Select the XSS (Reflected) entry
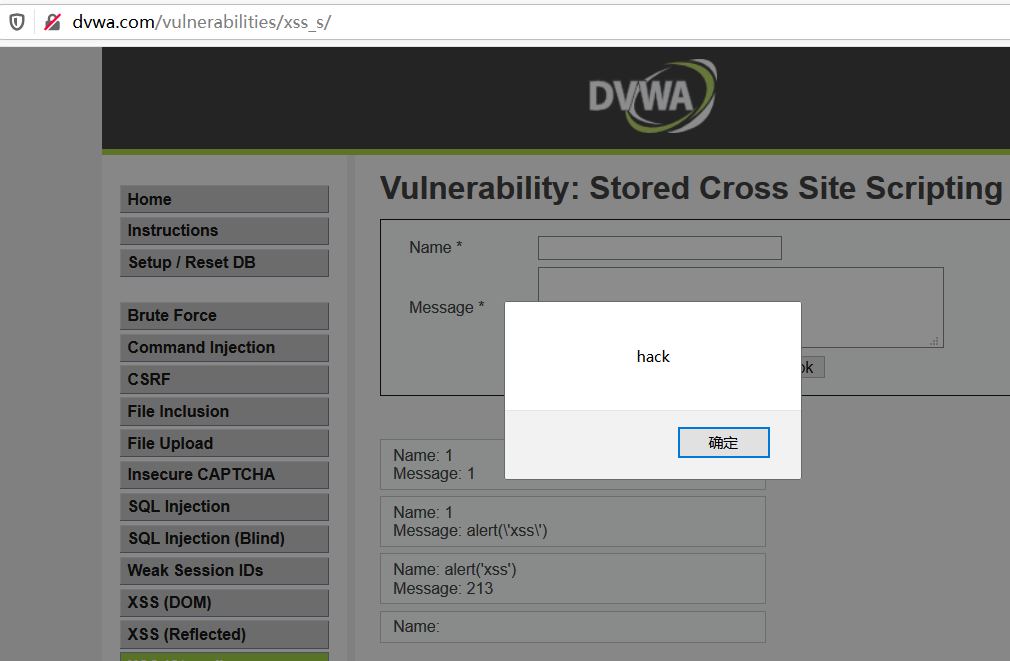Screen dimensions: 1010x661 (224, 635)
